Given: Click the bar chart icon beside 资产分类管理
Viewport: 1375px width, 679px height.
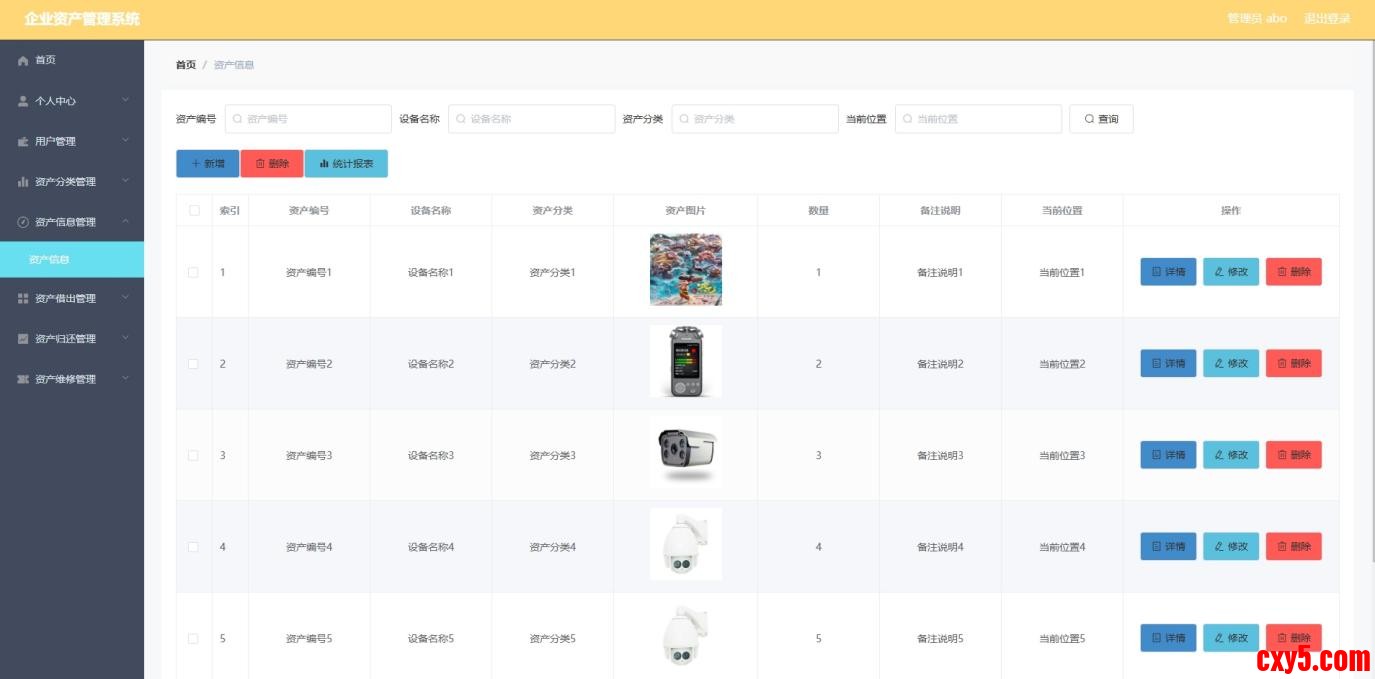Looking at the screenshot, I should click(x=23, y=182).
